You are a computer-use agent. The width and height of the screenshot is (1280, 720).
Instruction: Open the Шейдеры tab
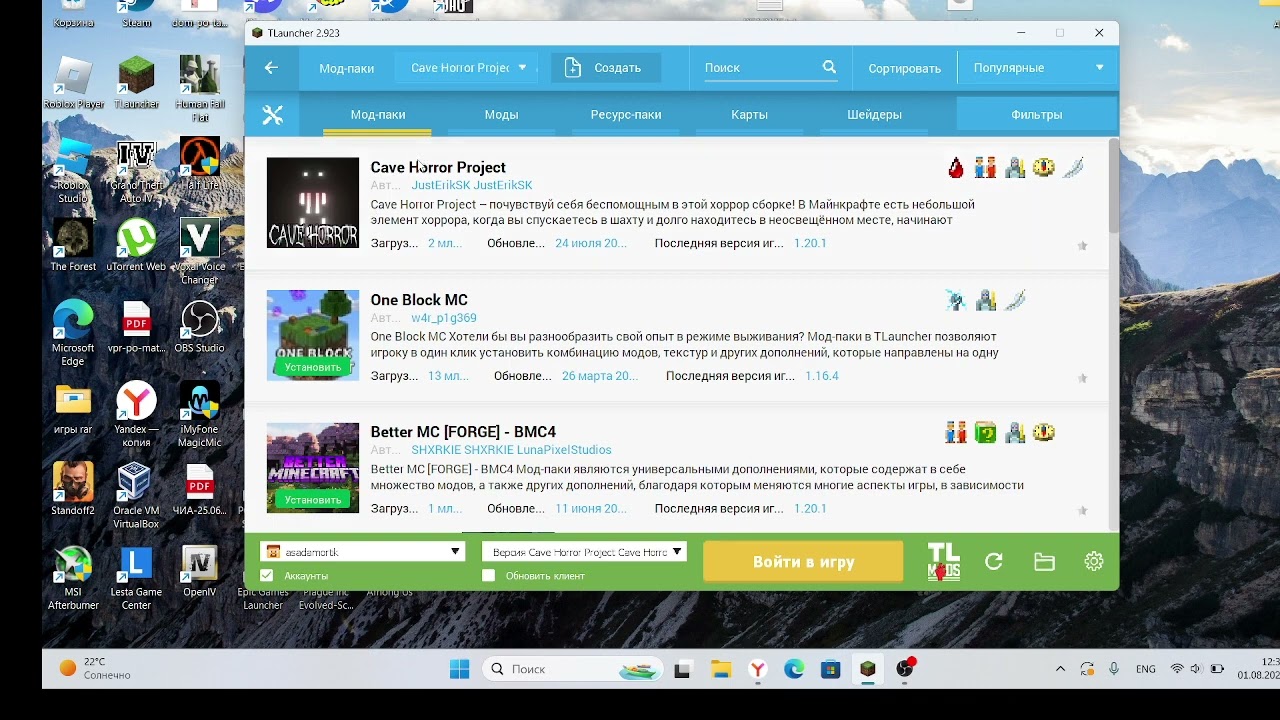tap(874, 115)
